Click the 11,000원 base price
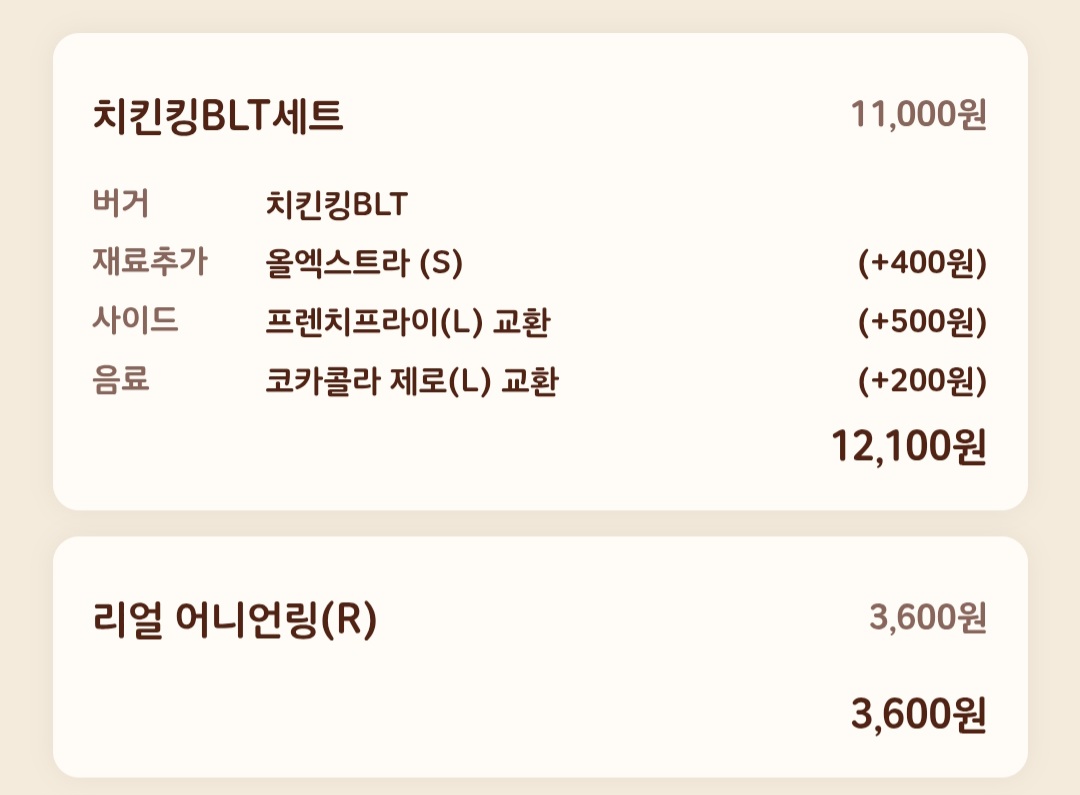This screenshot has width=1080, height=795. 919,114
